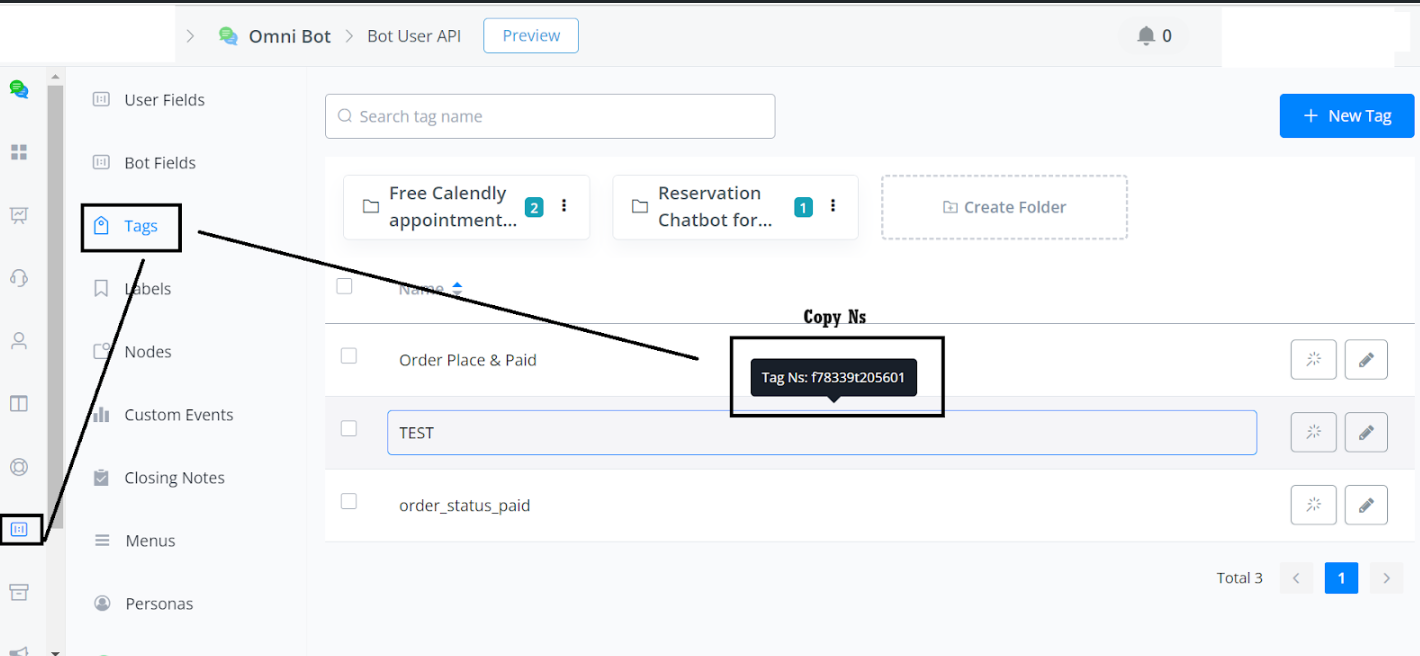The height and width of the screenshot is (656, 1420).
Task: Open the headset support icon in sidebar
Action: [x=19, y=278]
